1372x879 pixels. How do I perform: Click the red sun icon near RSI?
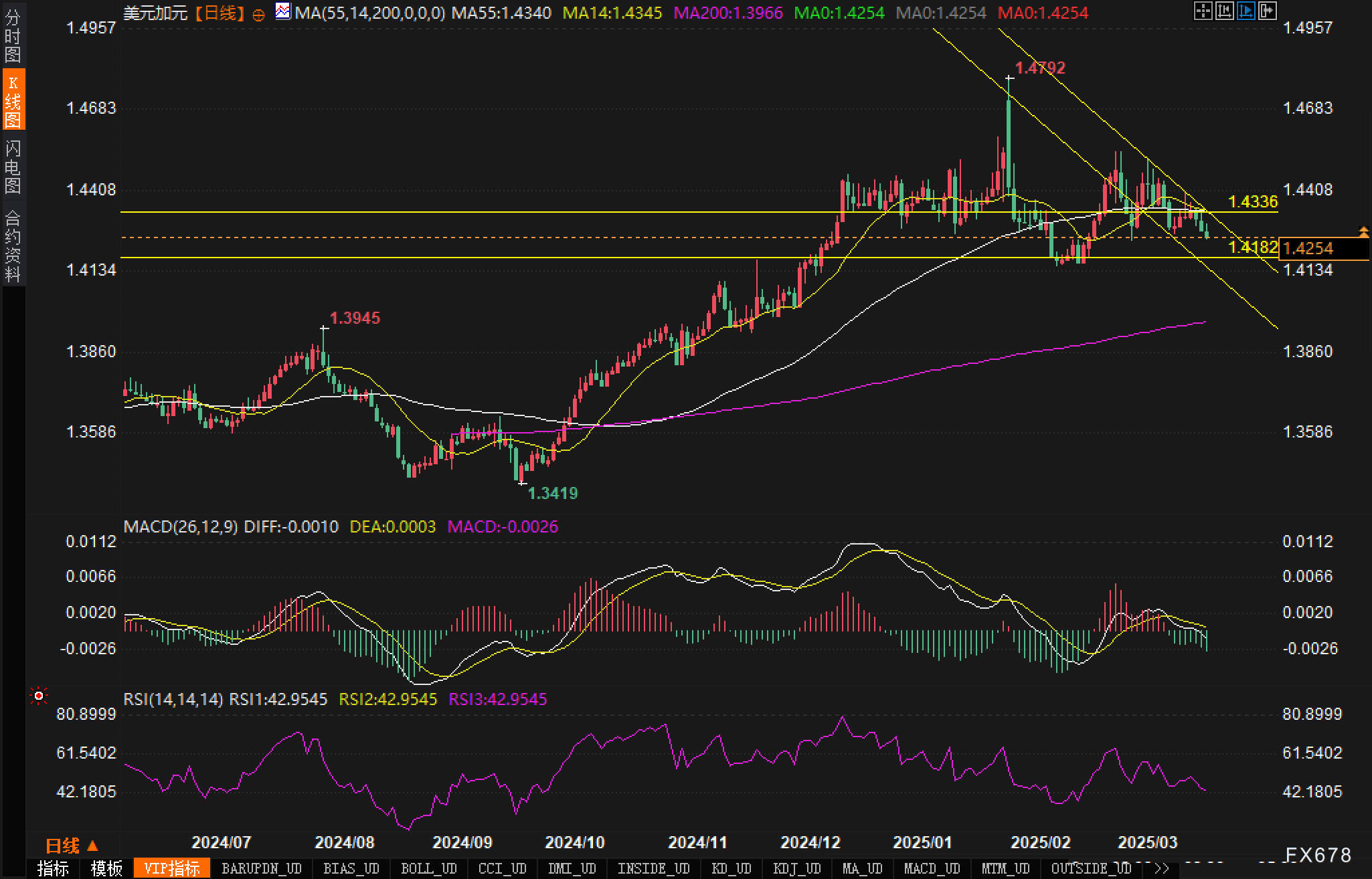pyautogui.click(x=39, y=696)
